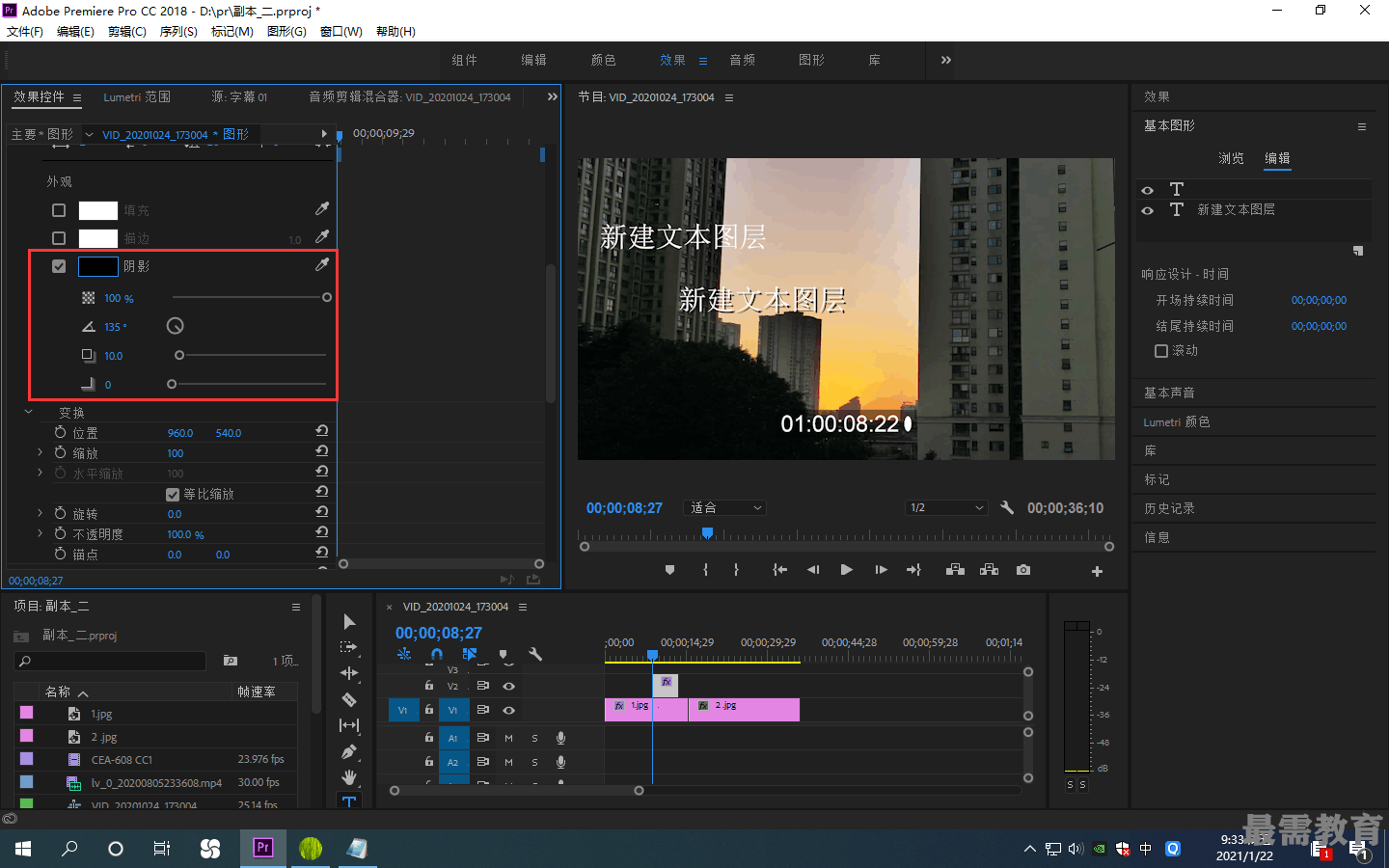The image size is (1389, 868).
Task: Solo the A2 audio track
Action: tap(534, 762)
